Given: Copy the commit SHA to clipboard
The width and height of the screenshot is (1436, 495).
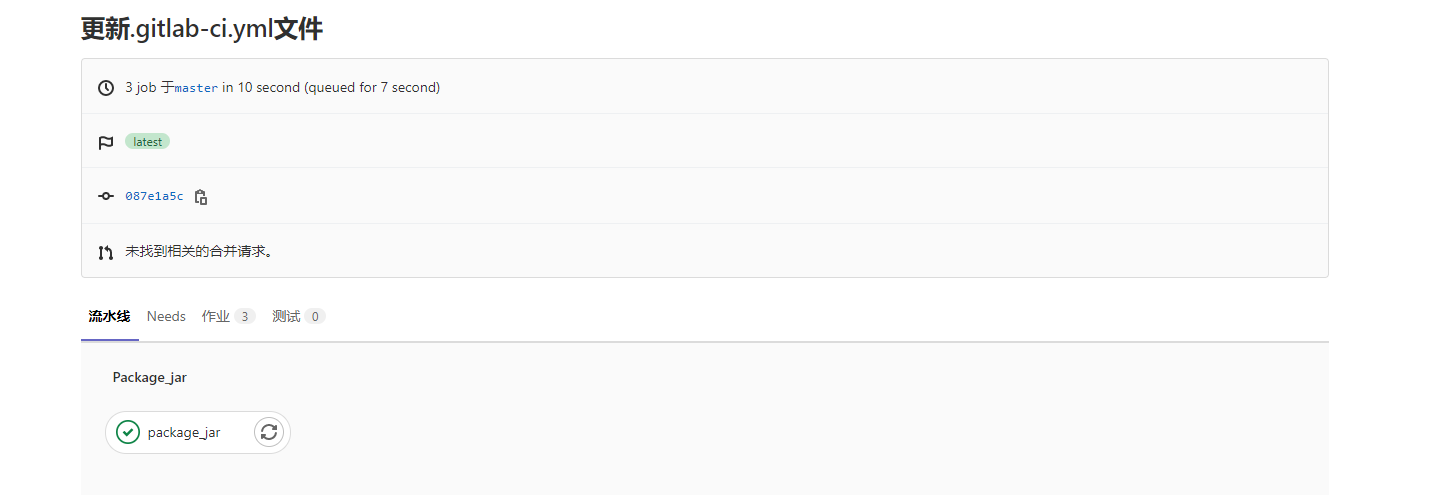Looking at the screenshot, I should pos(201,197).
